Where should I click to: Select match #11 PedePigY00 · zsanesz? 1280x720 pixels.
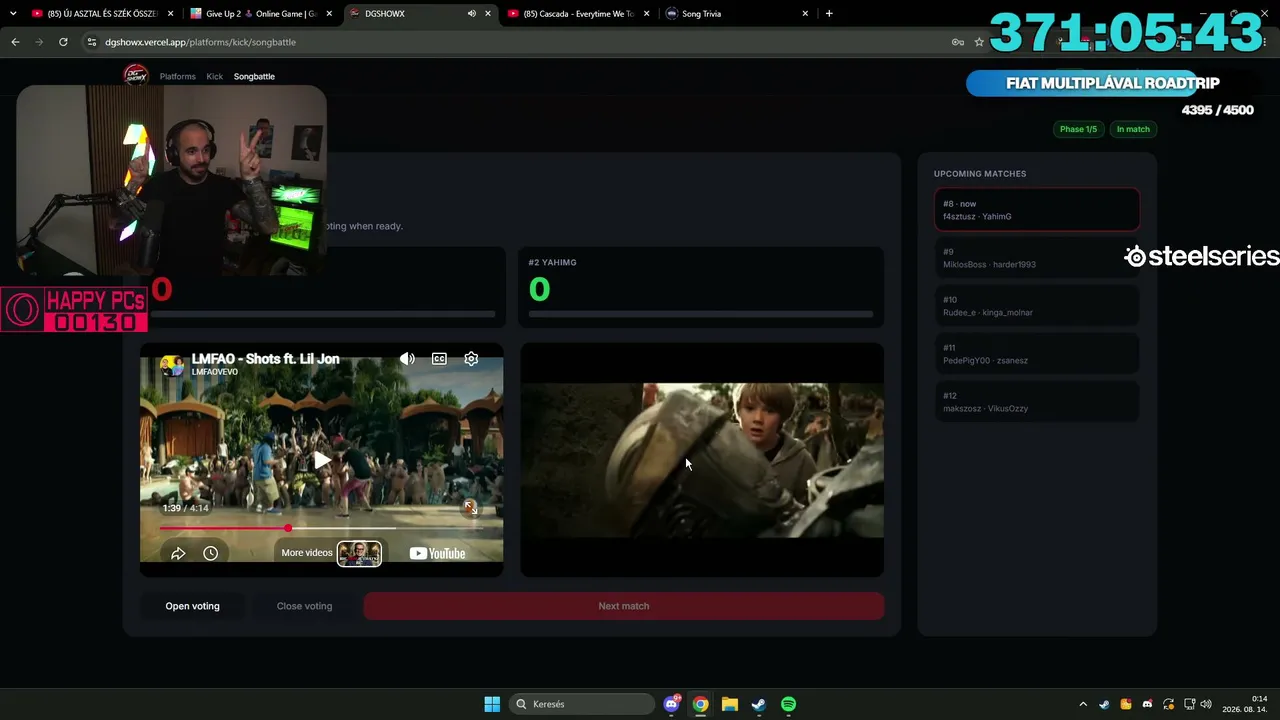click(1037, 354)
